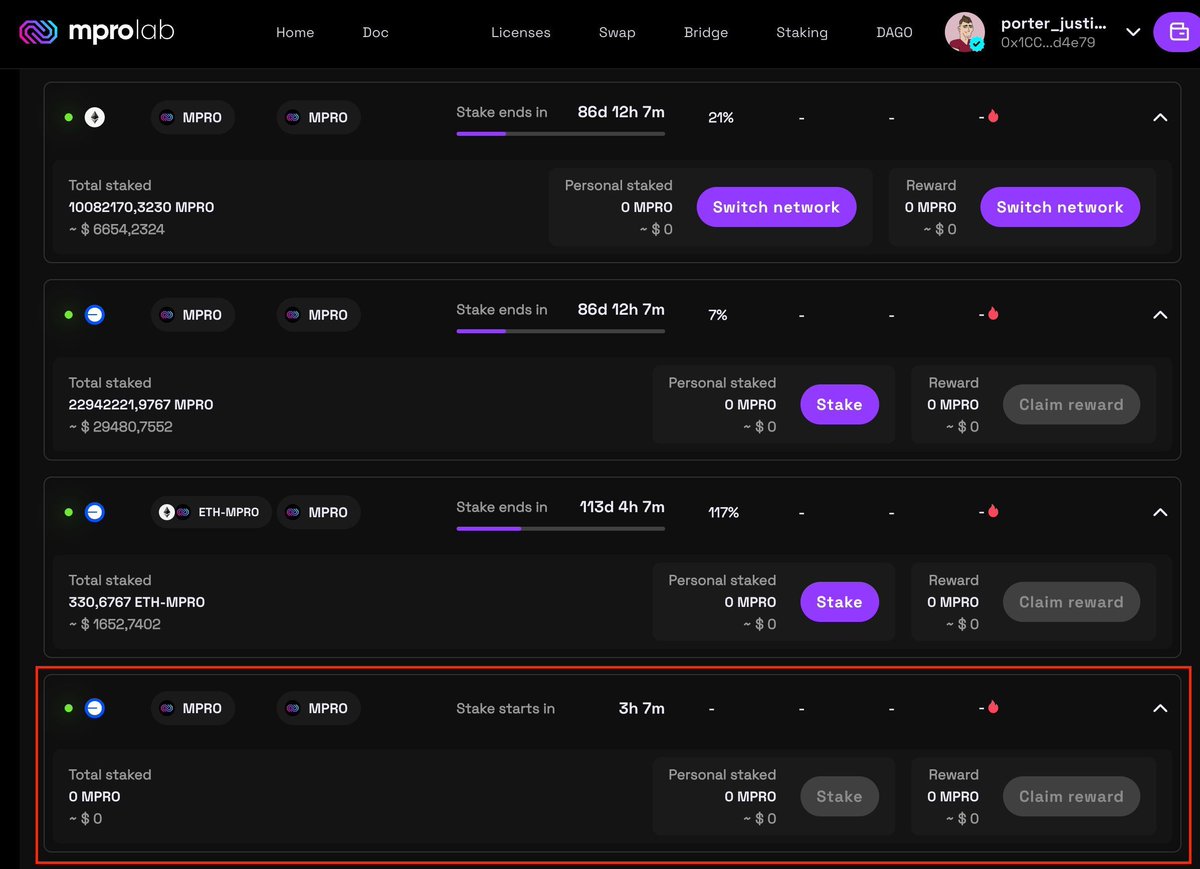The width and height of the screenshot is (1200, 869).
Task: Click the Ethereum network icon in 21% pool
Action: tap(94, 117)
